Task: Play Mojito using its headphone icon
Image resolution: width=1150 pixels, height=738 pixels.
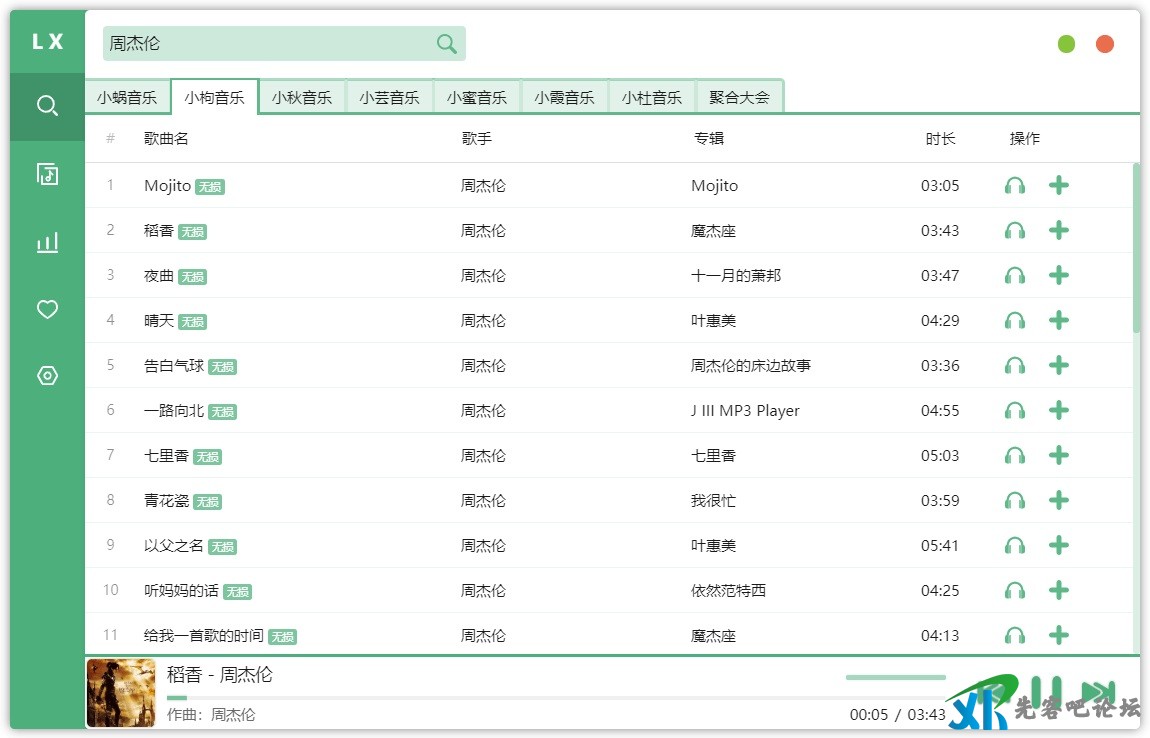Action: [x=1015, y=185]
